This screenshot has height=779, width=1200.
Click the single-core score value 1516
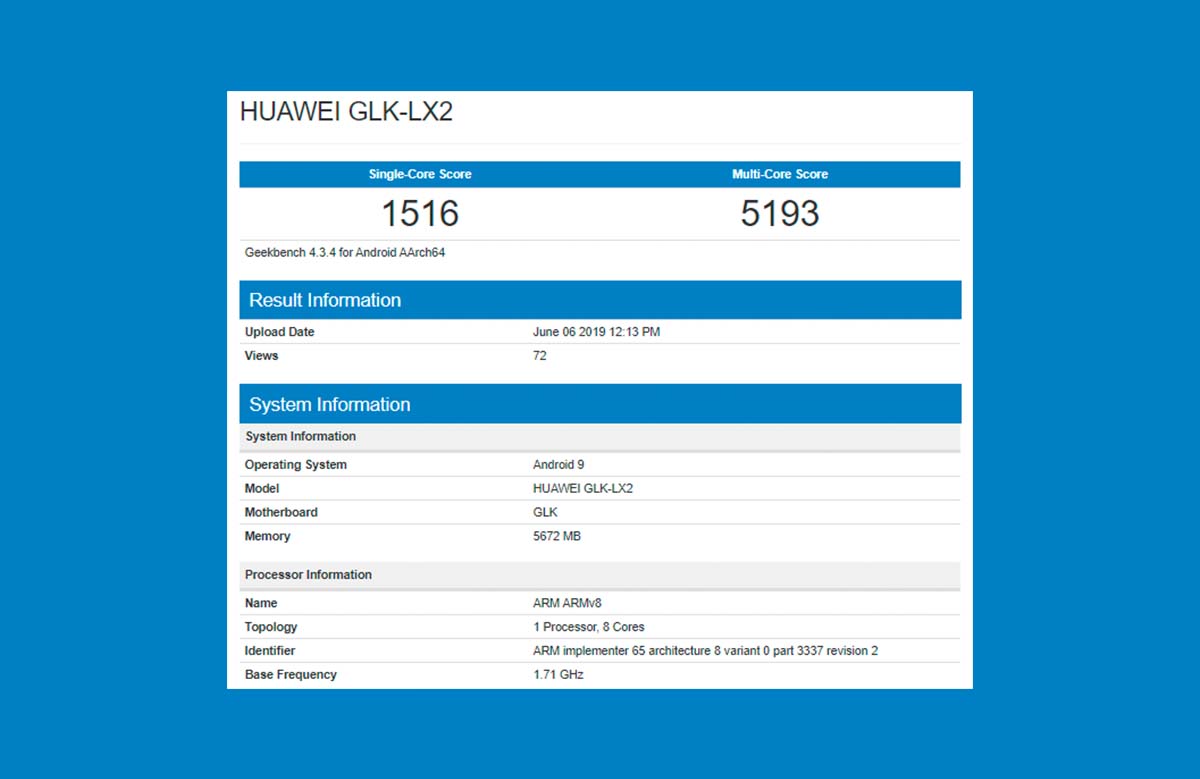click(420, 213)
